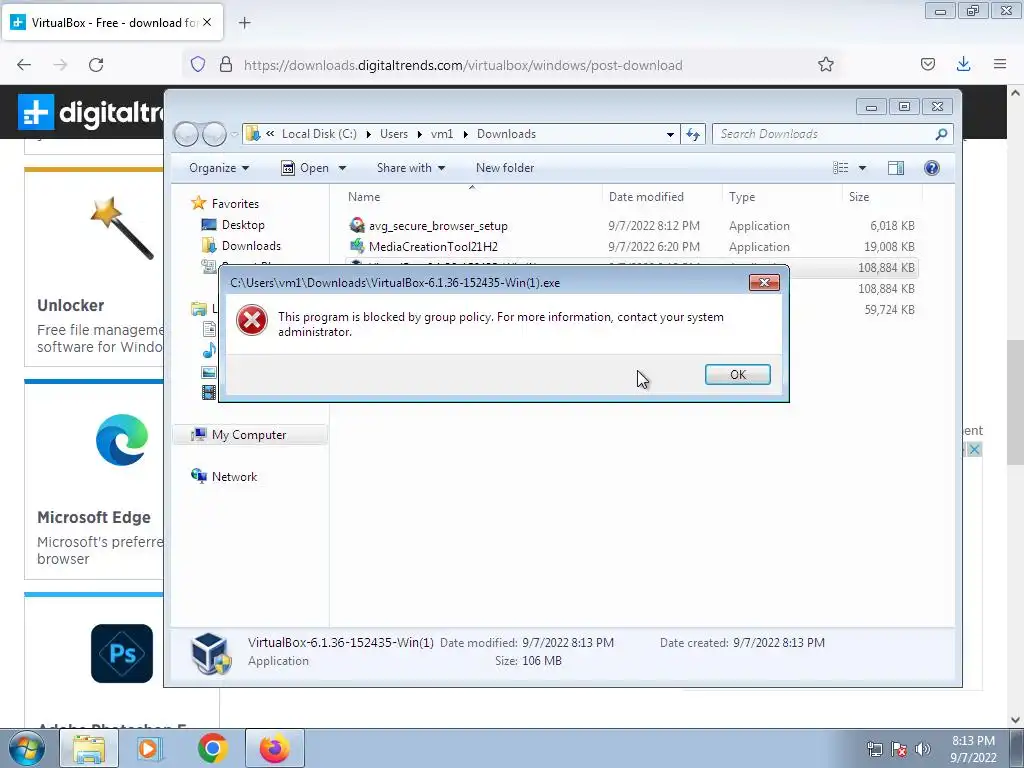This screenshot has width=1024, height=768.
Task: Open the Firefox downloads panel
Action: click(963, 64)
